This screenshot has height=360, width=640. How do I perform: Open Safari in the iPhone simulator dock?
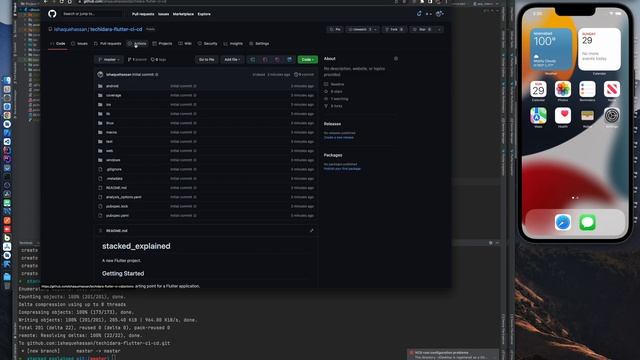[x=562, y=222]
